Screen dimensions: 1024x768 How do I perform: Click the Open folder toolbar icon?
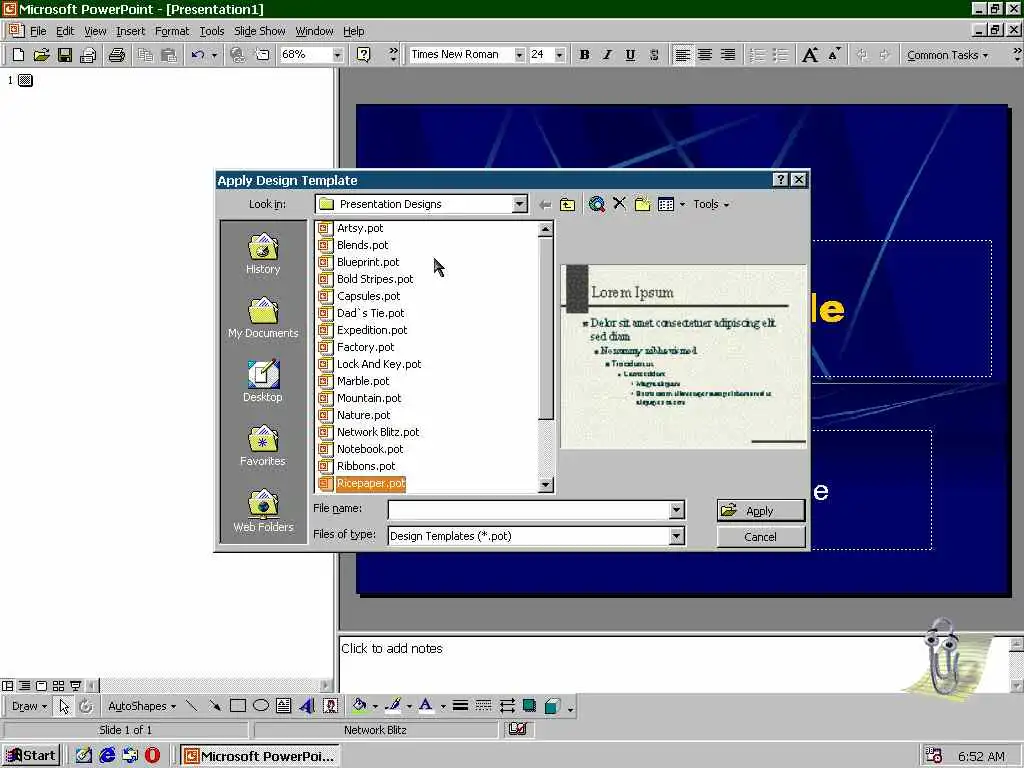pyautogui.click(x=41, y=55)
